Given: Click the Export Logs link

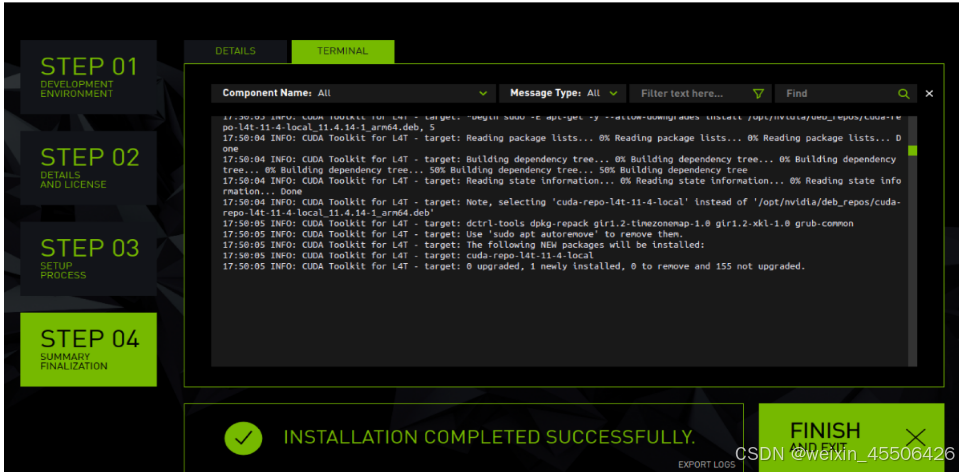Looking at the screenshot, I should pyautogui.click(x=706, y=465).
